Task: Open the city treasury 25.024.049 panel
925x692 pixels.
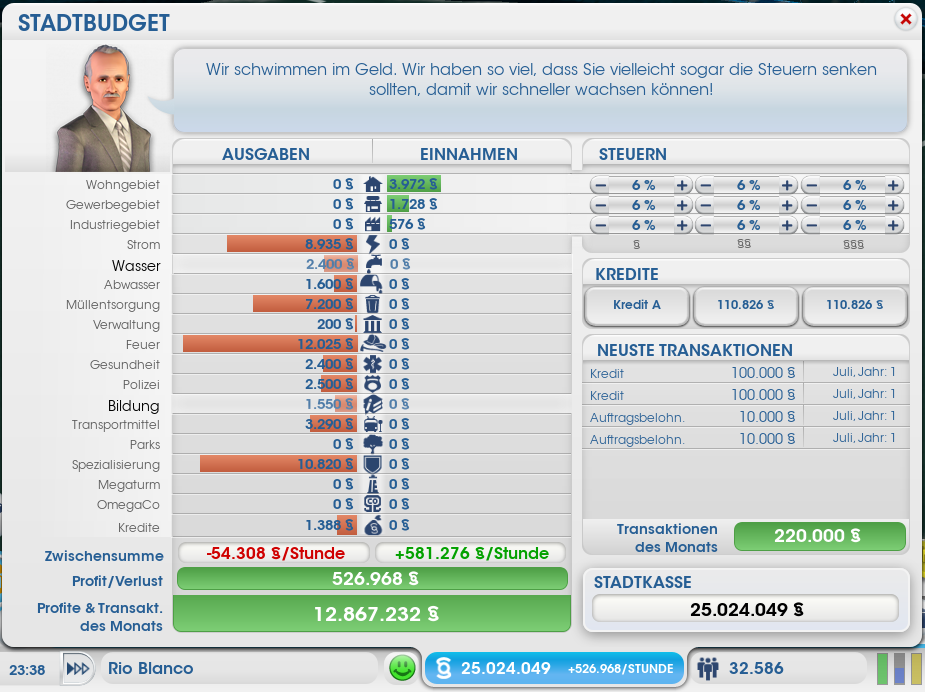Action: pyautogui.click(x=553, y=668)
